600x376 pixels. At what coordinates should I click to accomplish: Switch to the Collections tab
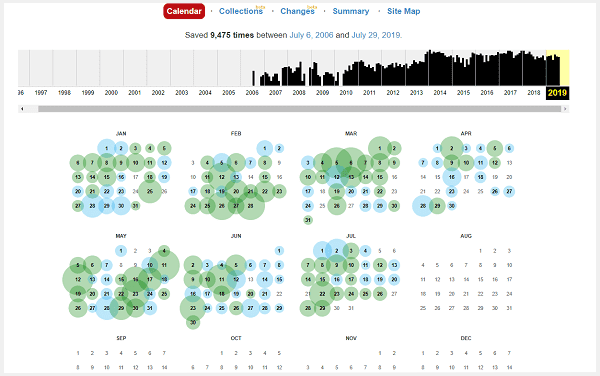click(x=241, y=11)
